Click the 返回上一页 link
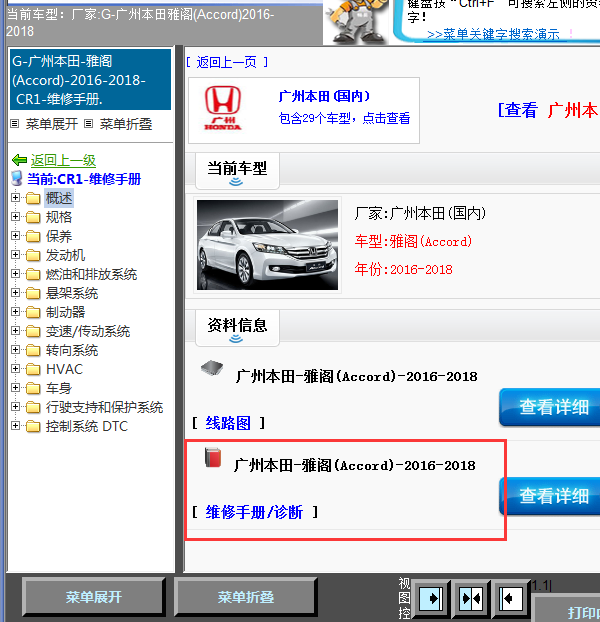The height and width of the screenshot is (622, 600). [x=227, y=62]
